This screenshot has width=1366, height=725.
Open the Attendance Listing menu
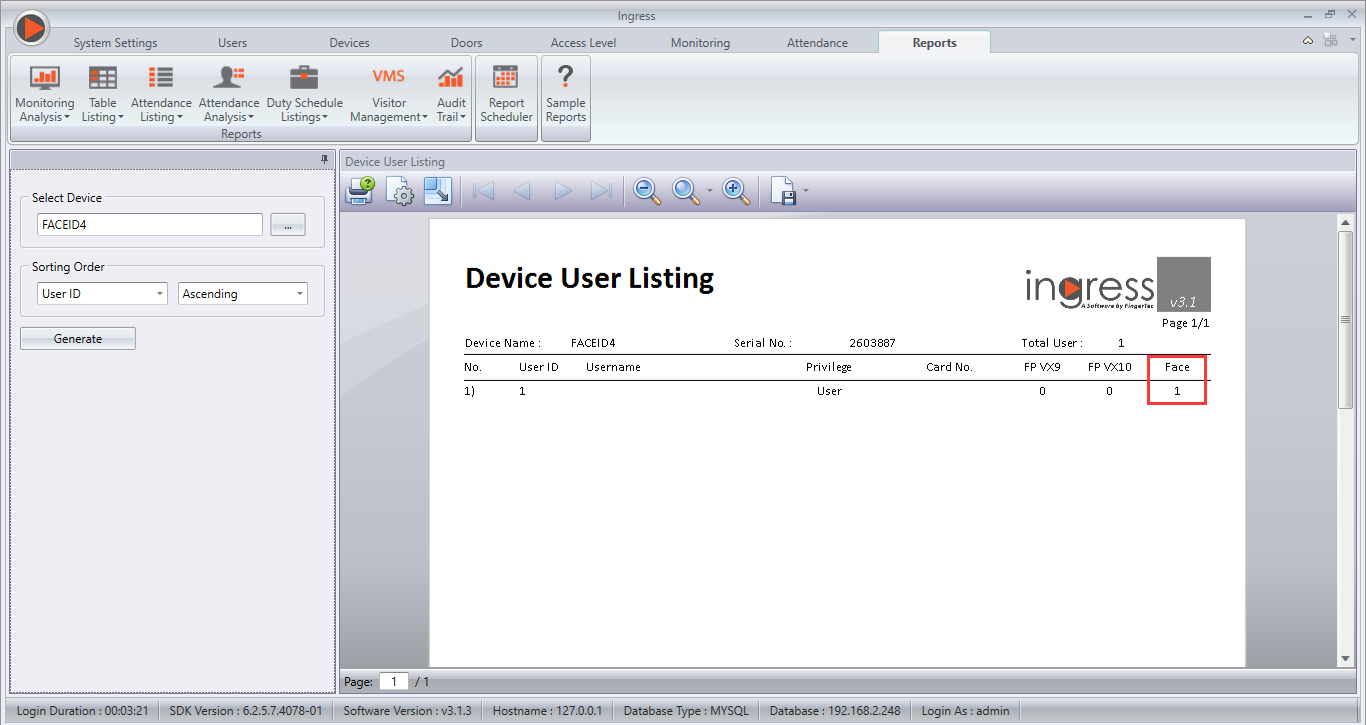161,95
